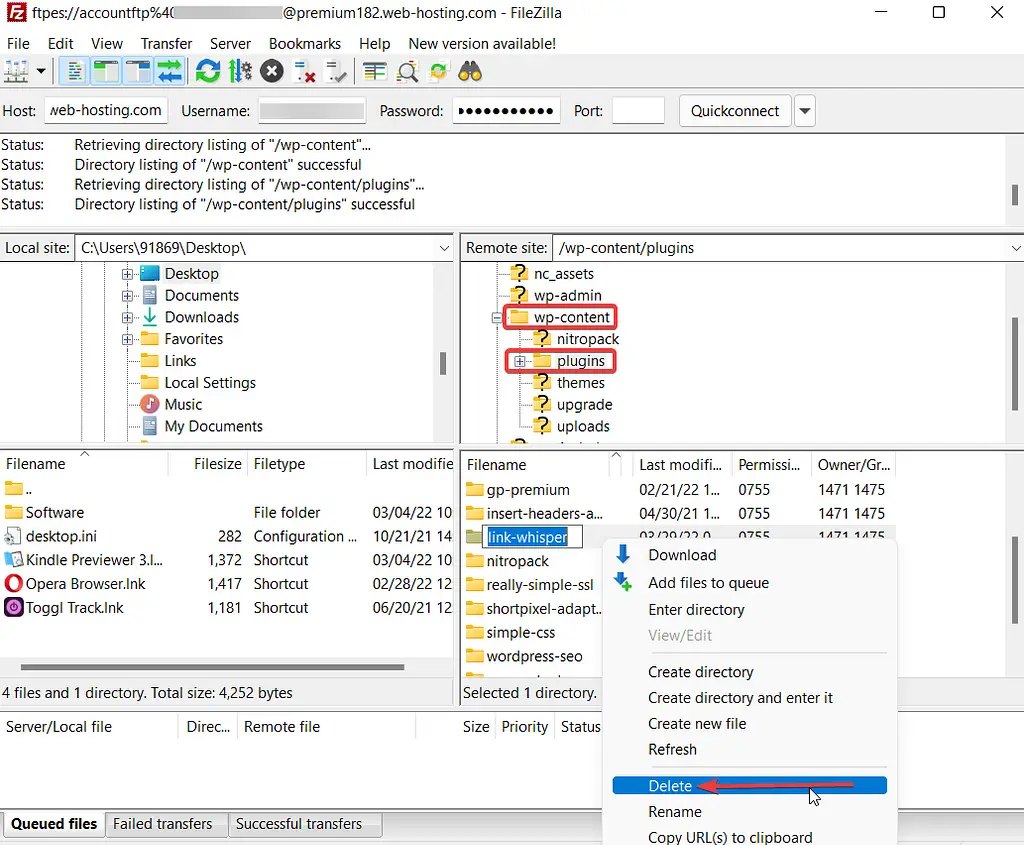Open the Site Manager dropdown arrow
Image resolution: width=1024 pixels, height=845 pixels.
tap(41, 71)
